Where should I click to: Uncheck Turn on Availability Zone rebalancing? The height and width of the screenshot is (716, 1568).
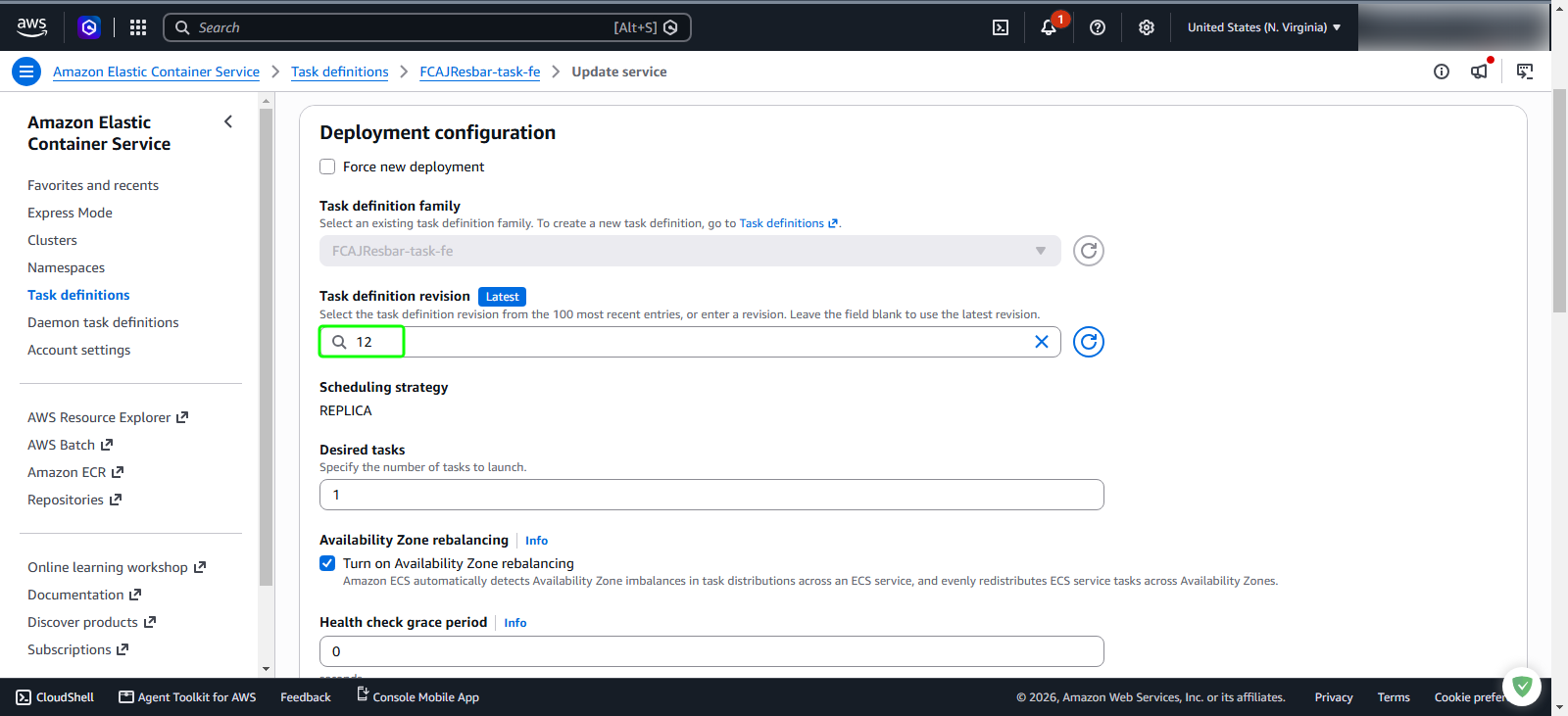pyautogui.click(x=327, y=563)
